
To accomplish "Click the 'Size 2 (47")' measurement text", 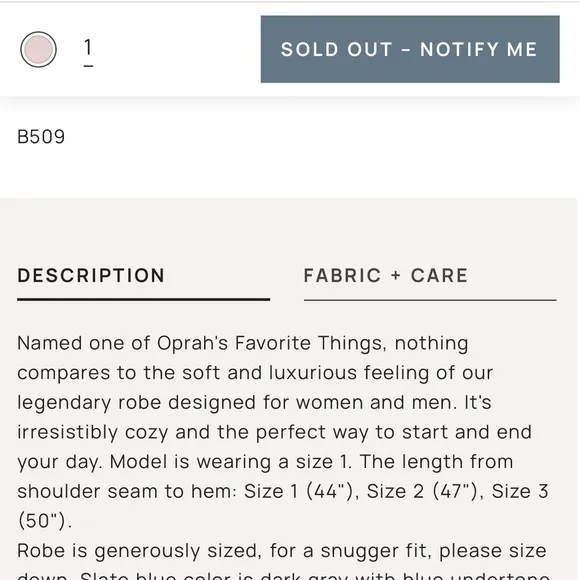I will (424, 492).
